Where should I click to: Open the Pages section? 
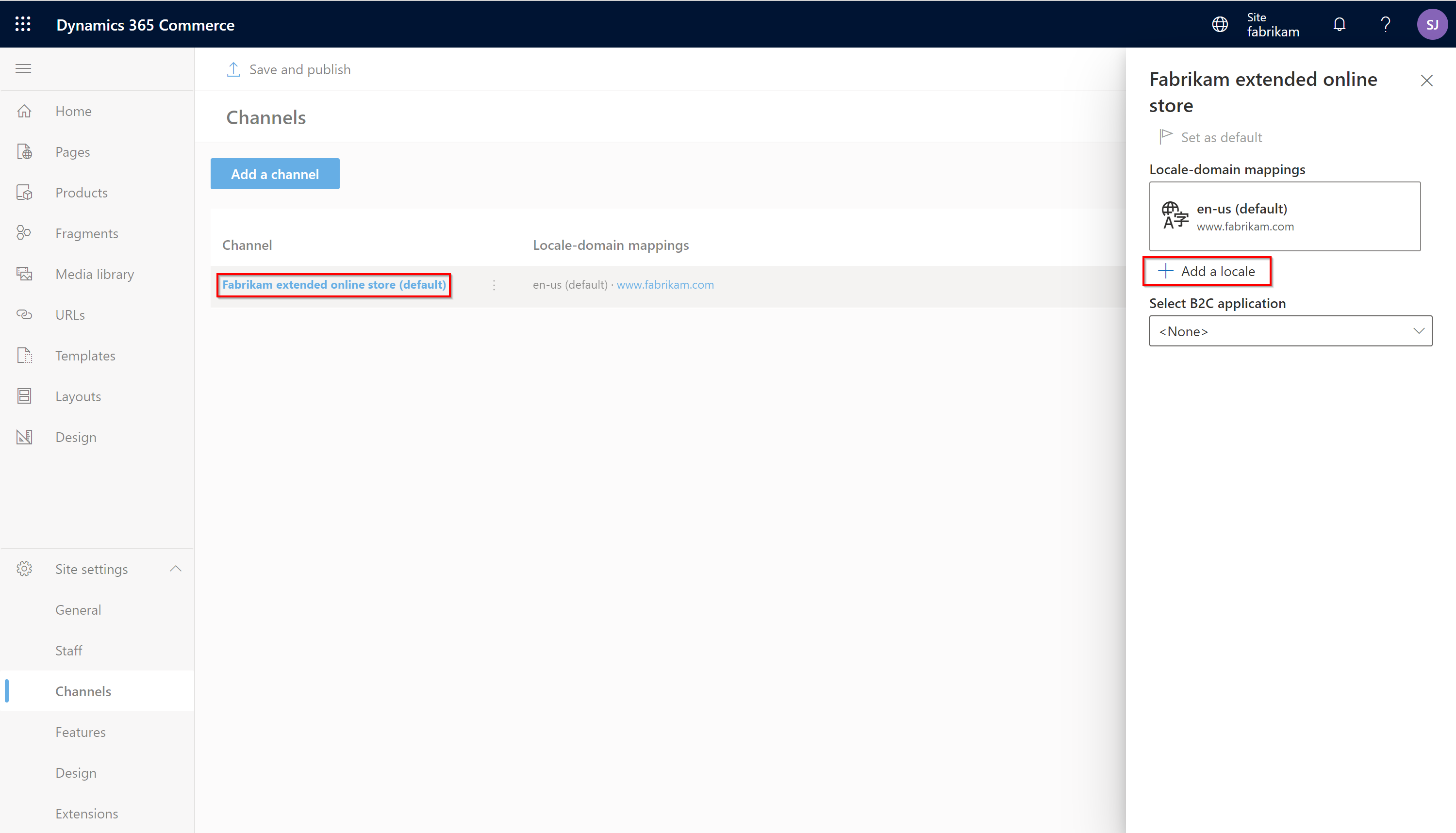tap(73, 151)
